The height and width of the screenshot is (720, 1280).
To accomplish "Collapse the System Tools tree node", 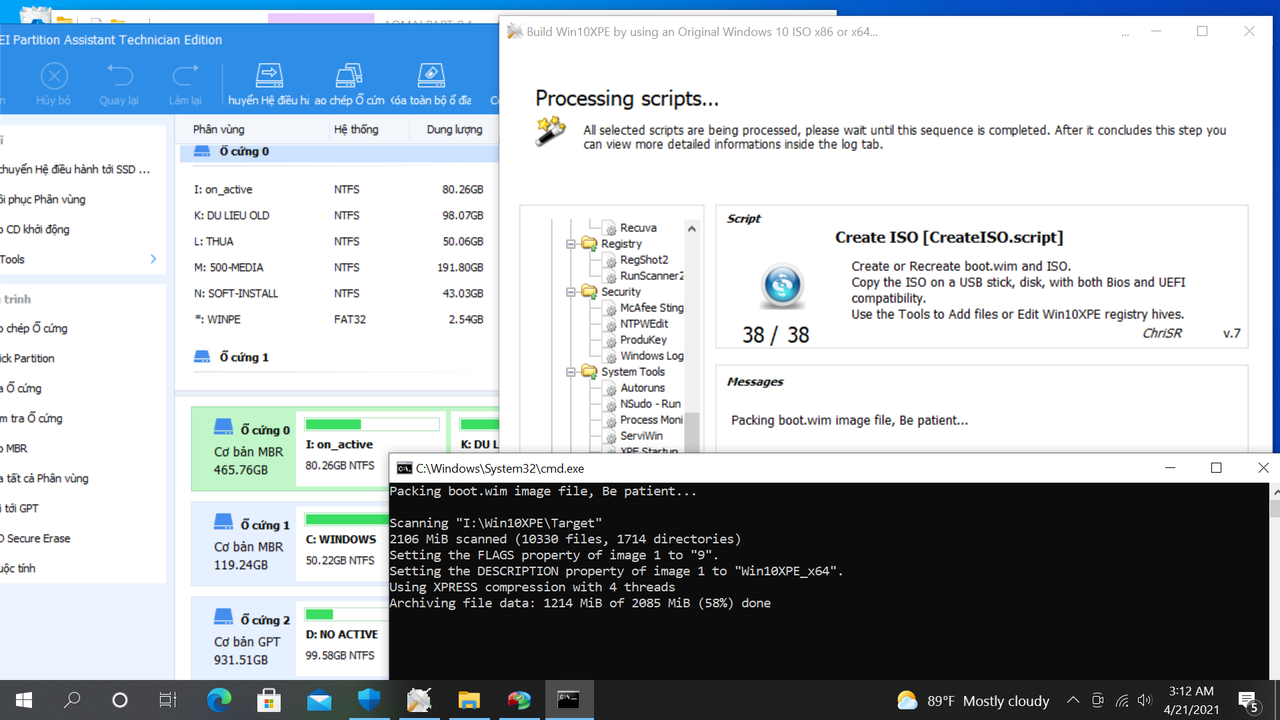I will point(572,372).
